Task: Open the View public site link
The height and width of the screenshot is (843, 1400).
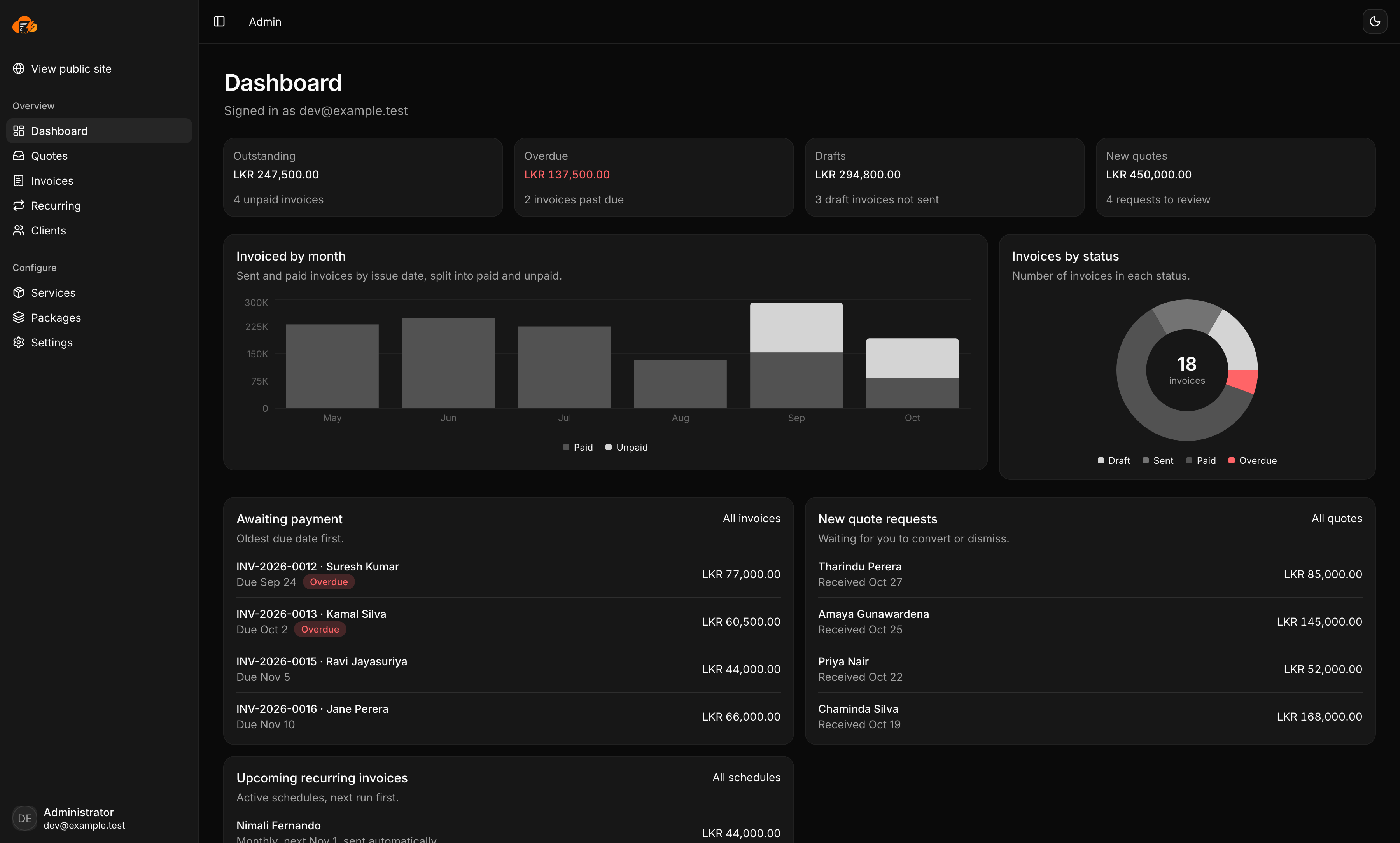Action: click(99, 69)
